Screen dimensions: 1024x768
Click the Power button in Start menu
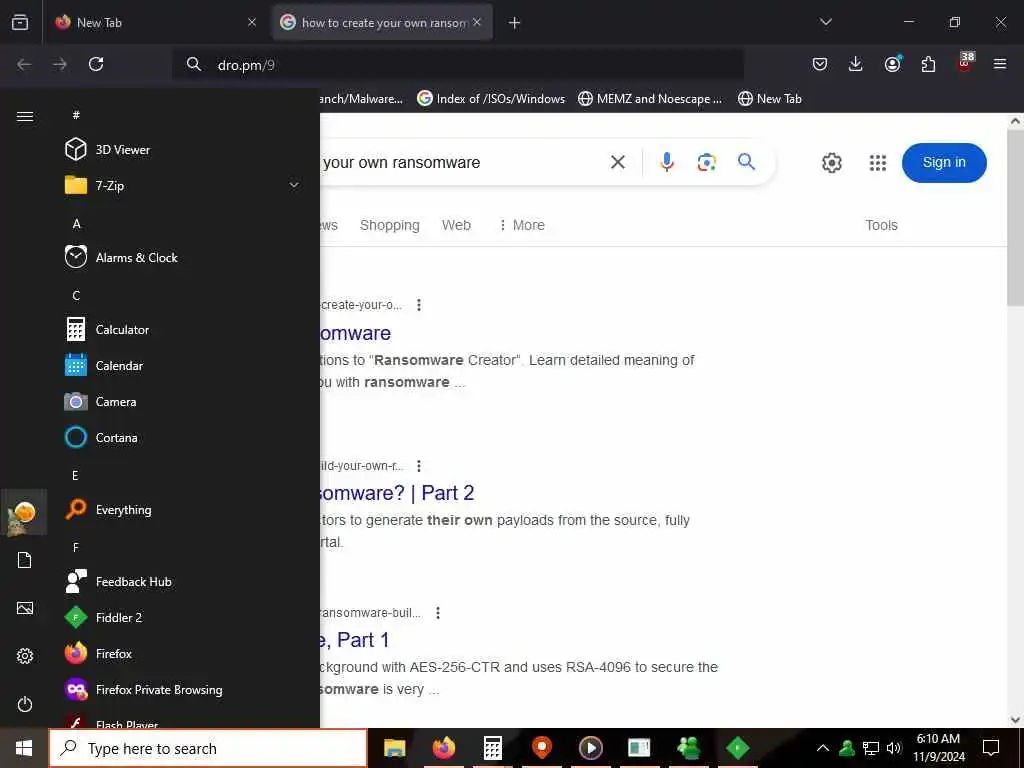tap(25, 704)
